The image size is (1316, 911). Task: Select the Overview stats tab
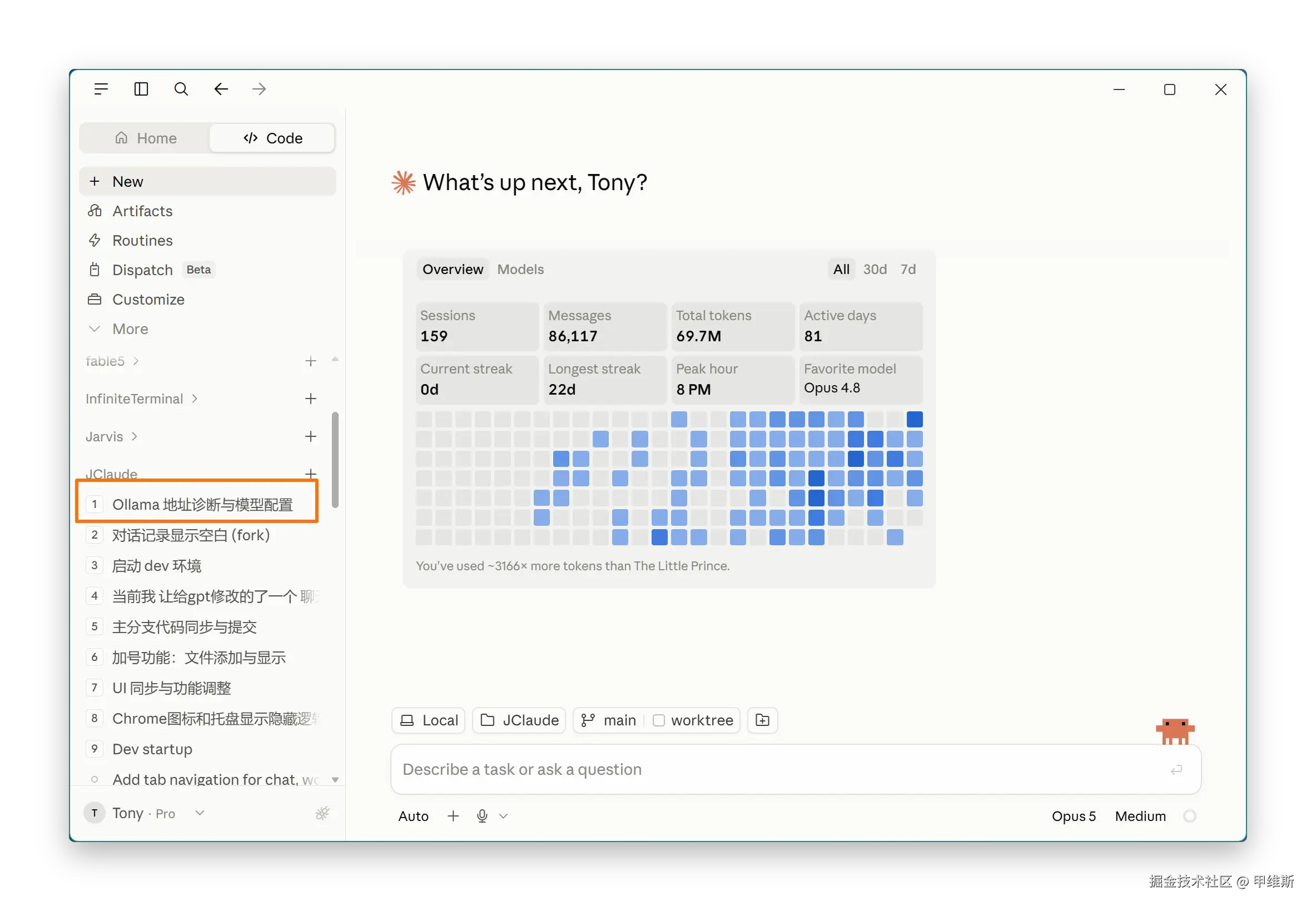tap(453, 270)
